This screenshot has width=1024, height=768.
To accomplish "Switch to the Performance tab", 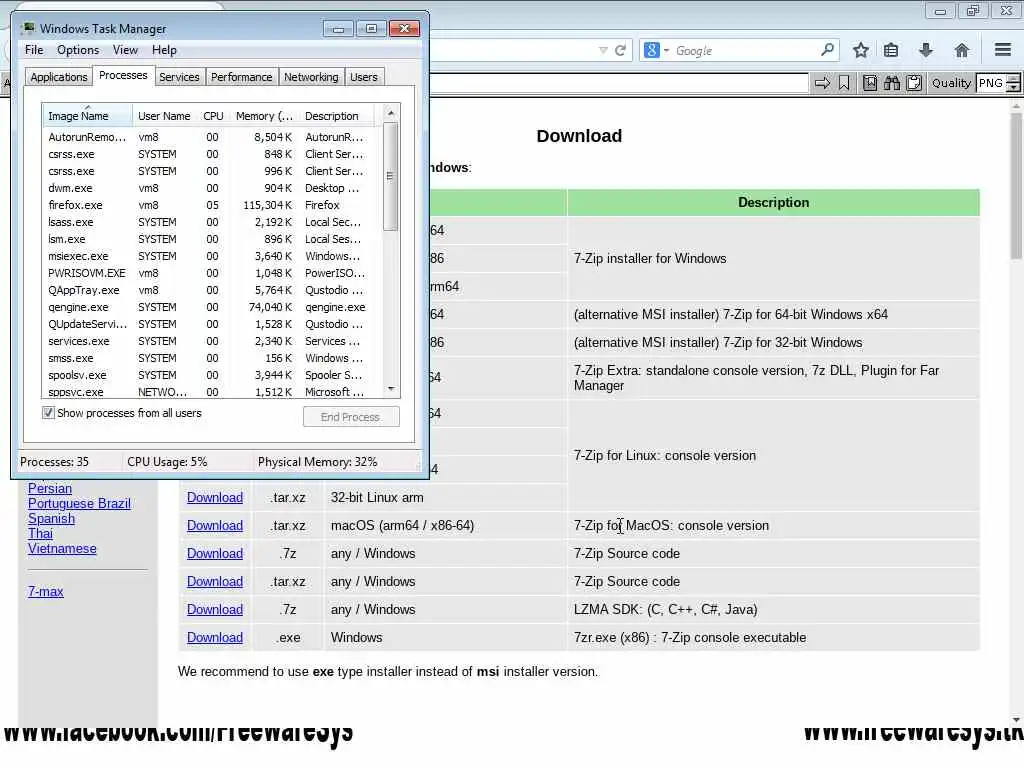I will coord(241,77).
